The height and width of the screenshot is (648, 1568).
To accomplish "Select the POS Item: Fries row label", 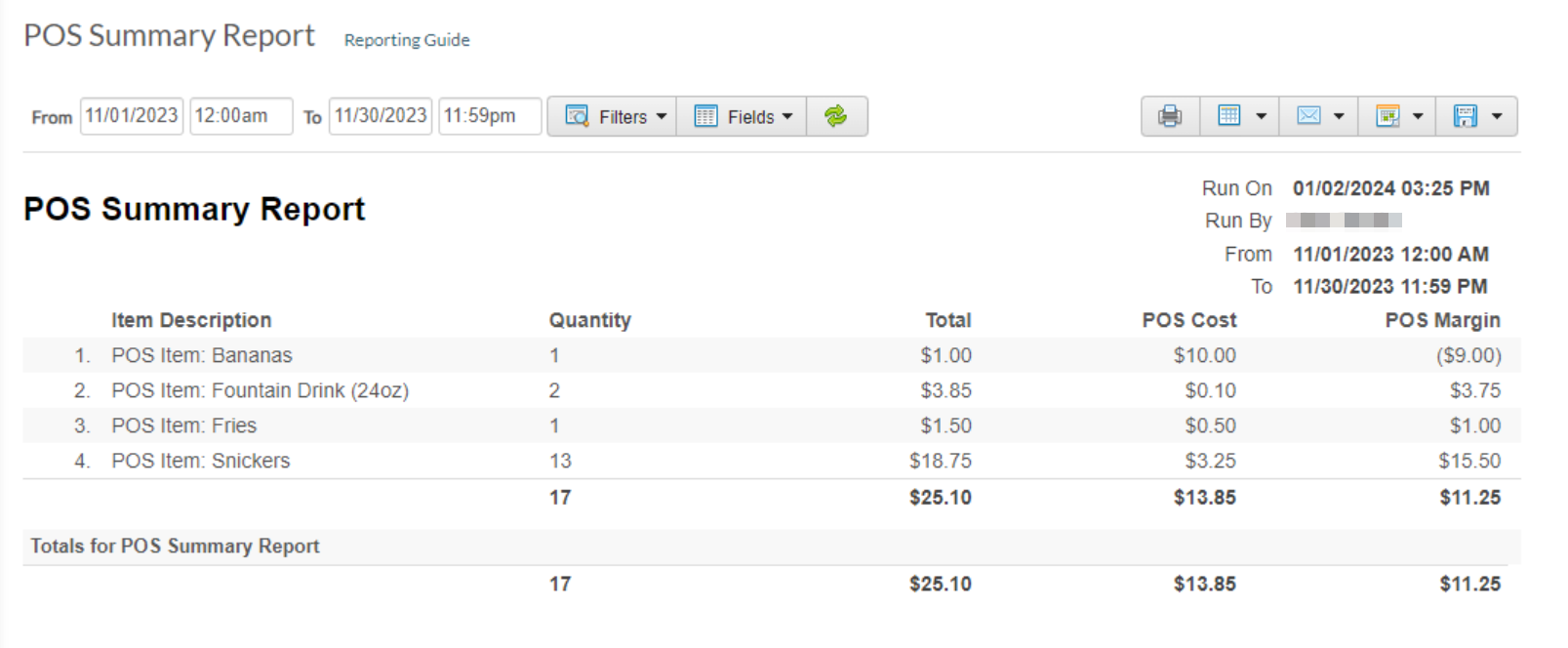I will 184,425.
